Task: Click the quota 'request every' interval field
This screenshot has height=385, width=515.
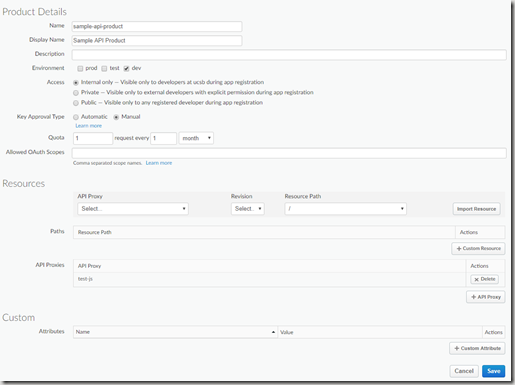Action: (x=163, y=138)
